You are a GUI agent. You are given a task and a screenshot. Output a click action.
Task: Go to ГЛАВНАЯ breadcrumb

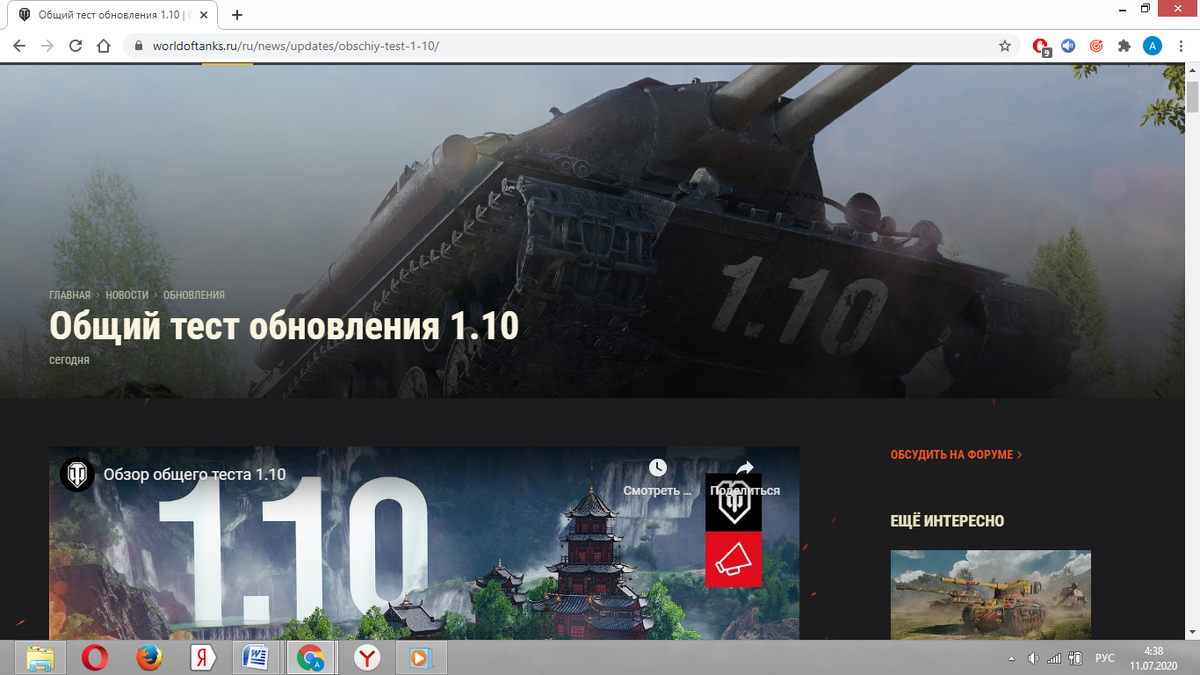(x=70, y=295)
